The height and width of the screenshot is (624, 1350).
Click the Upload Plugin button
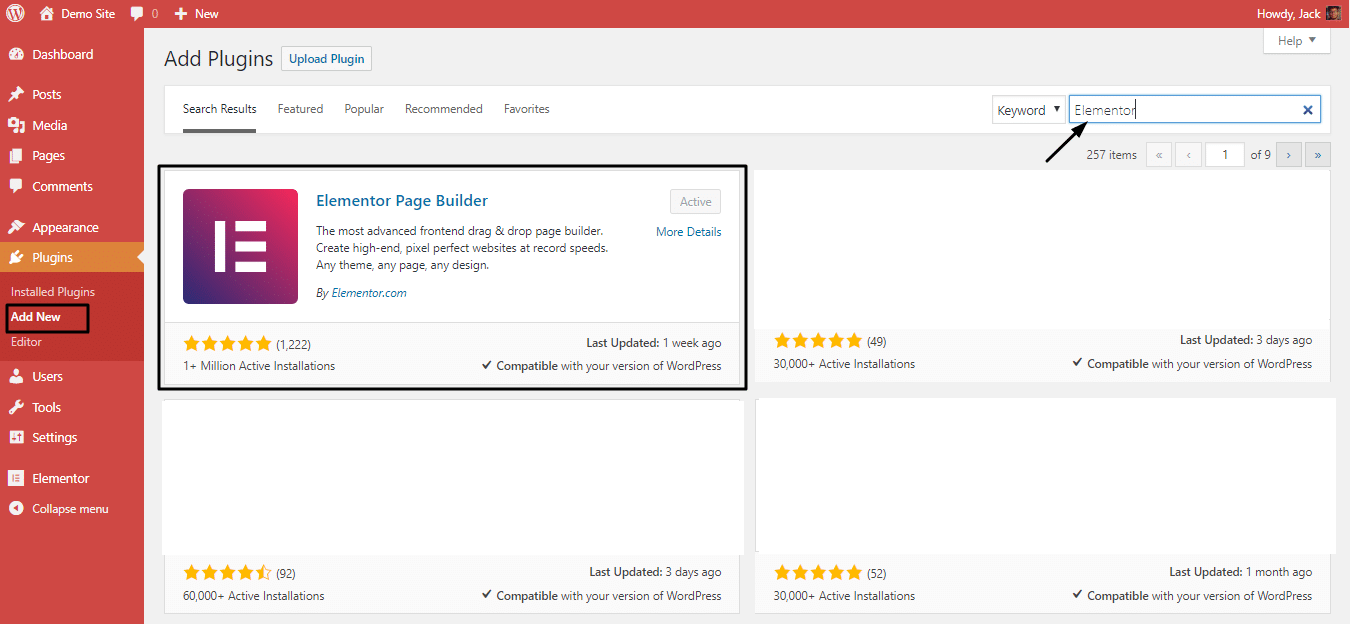(326, 59)
